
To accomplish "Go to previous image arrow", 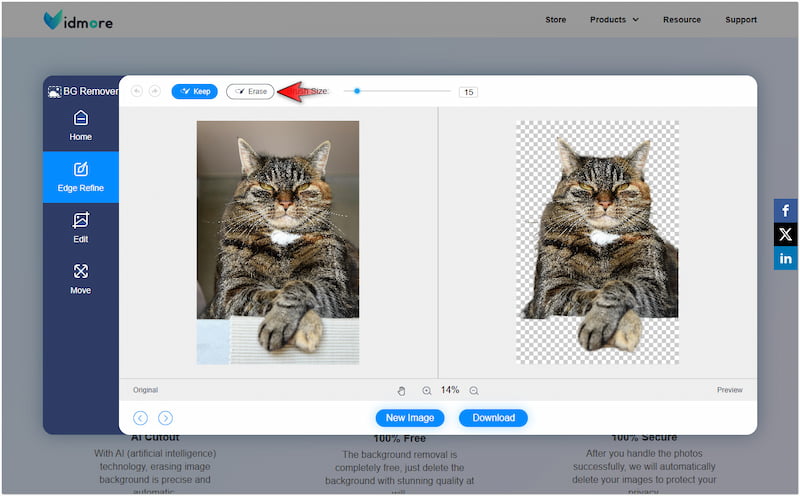I will click(140, 418).
